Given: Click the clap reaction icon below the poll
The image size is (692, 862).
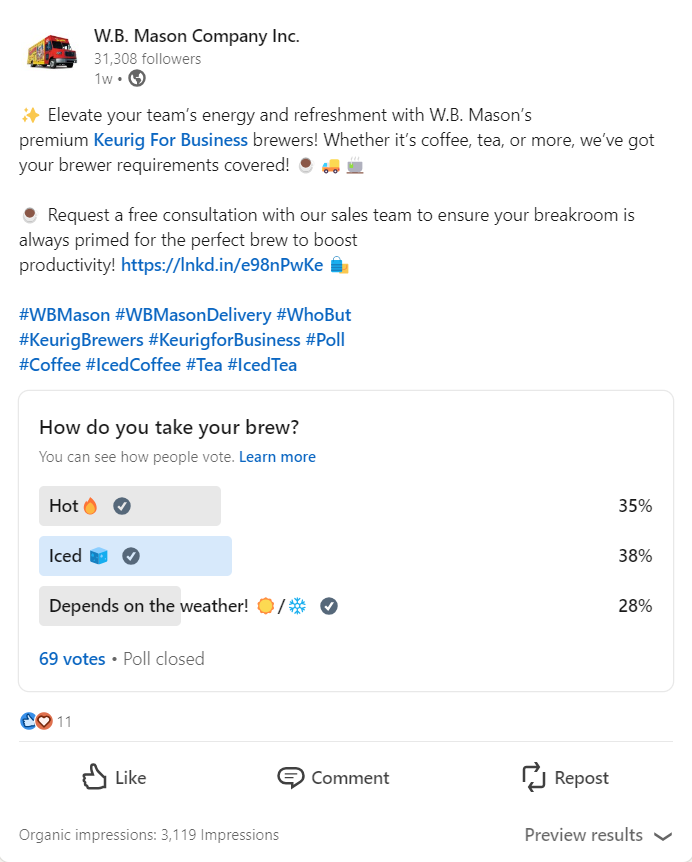Looking at the screenshot, I should (28, 720).
